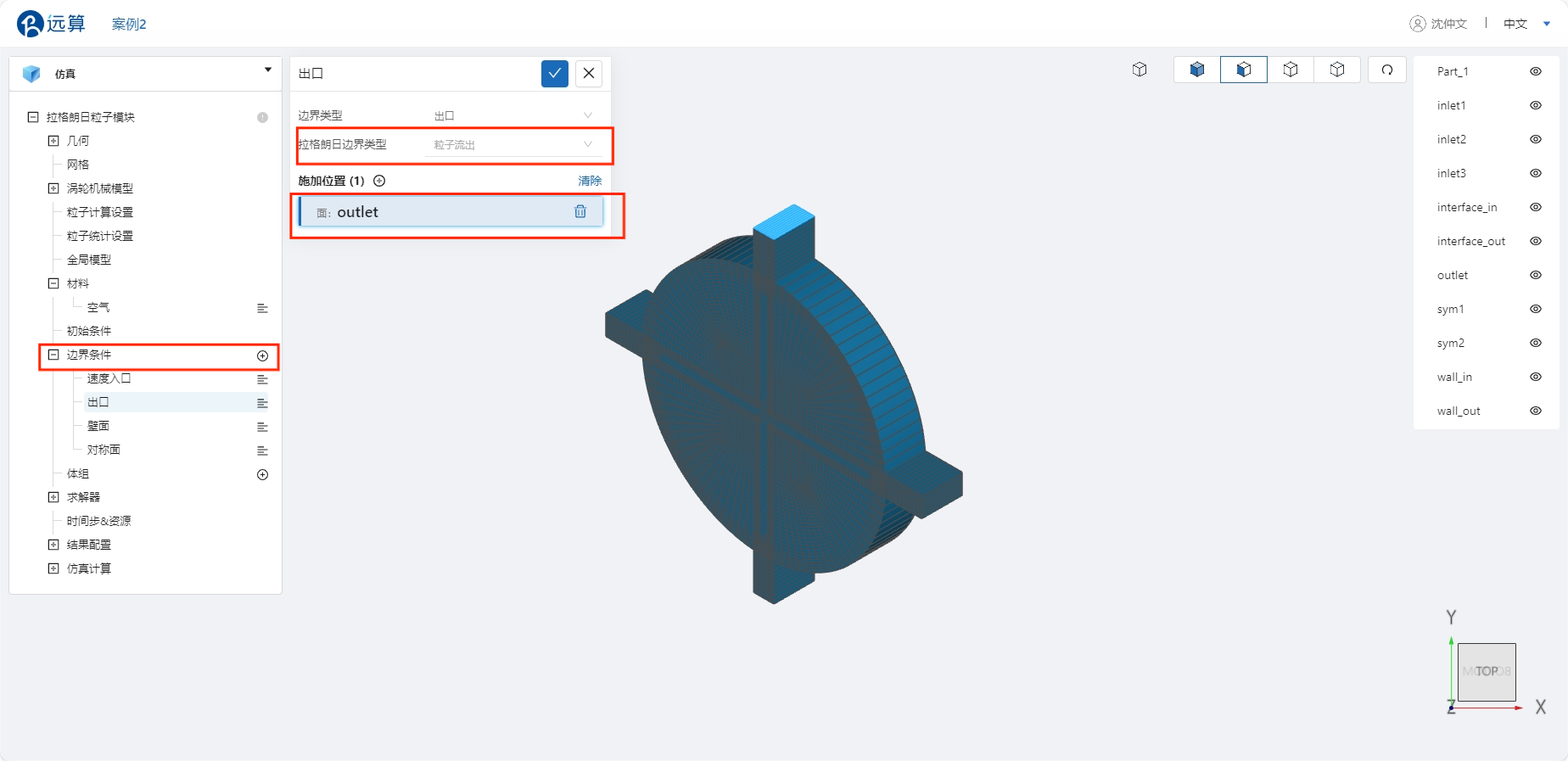Screen dimensions: 1568x761
Task: Close the 出口 panel with the X button
Action: click(x=589, y=73)
